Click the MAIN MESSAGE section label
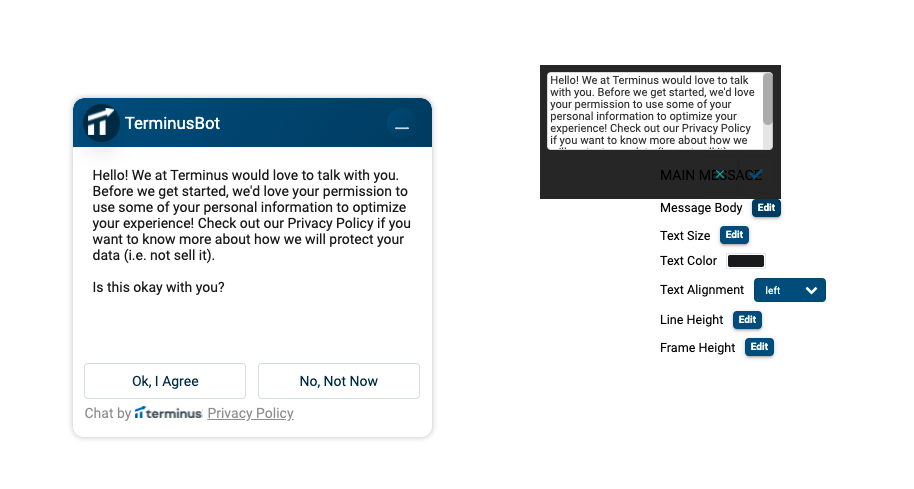The image size is (914, 489). coord(711,175)
